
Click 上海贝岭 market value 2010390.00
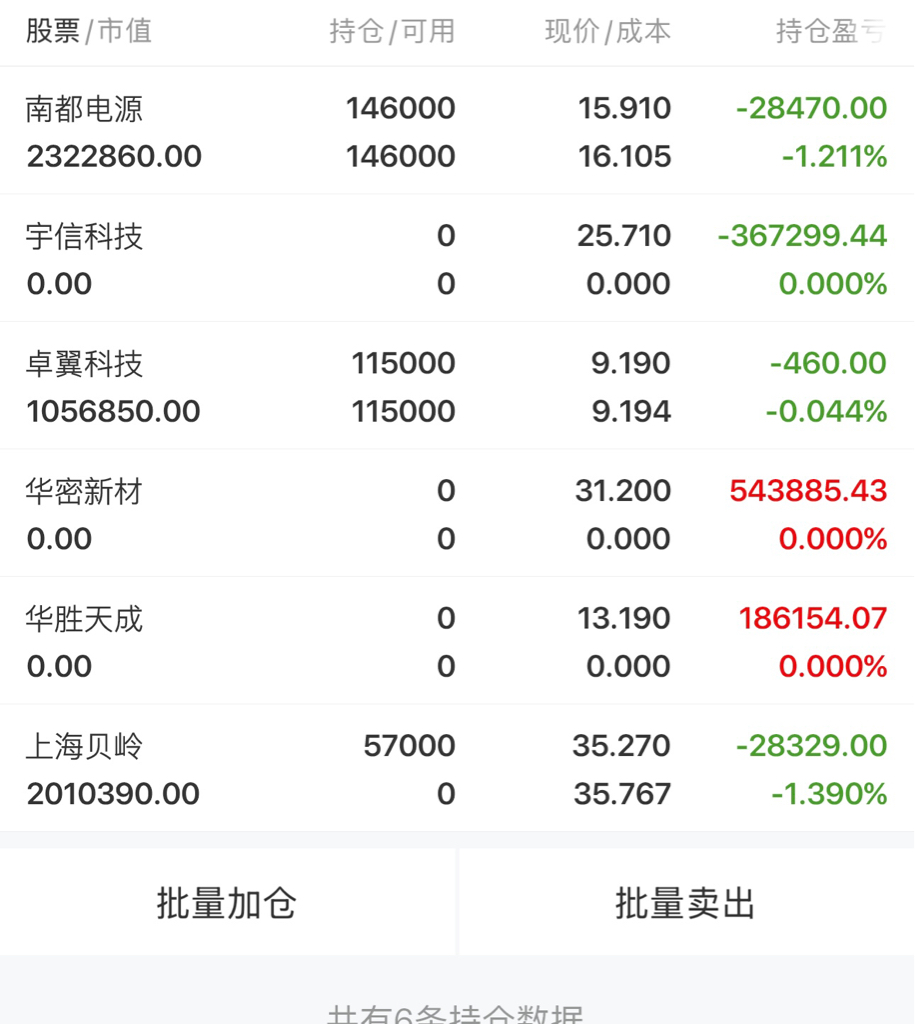pos(113,793)
